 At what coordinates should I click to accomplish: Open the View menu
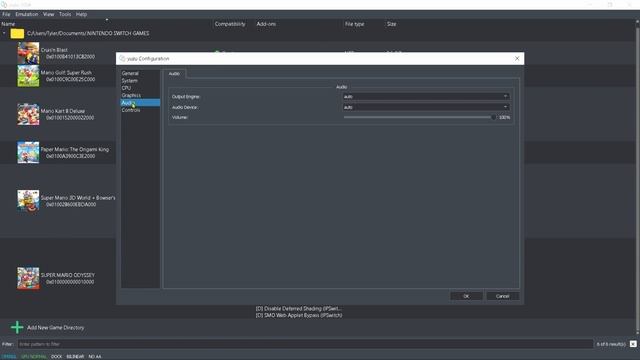coord(49,14)
